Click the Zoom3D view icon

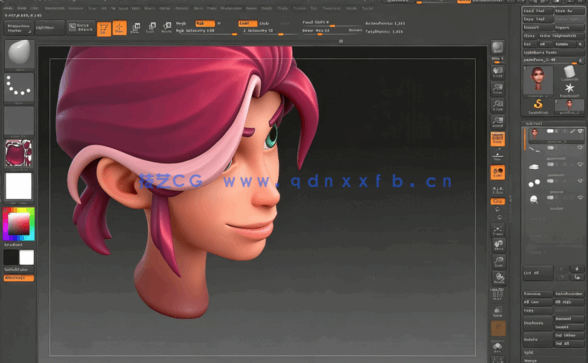(x=498, y=261)
